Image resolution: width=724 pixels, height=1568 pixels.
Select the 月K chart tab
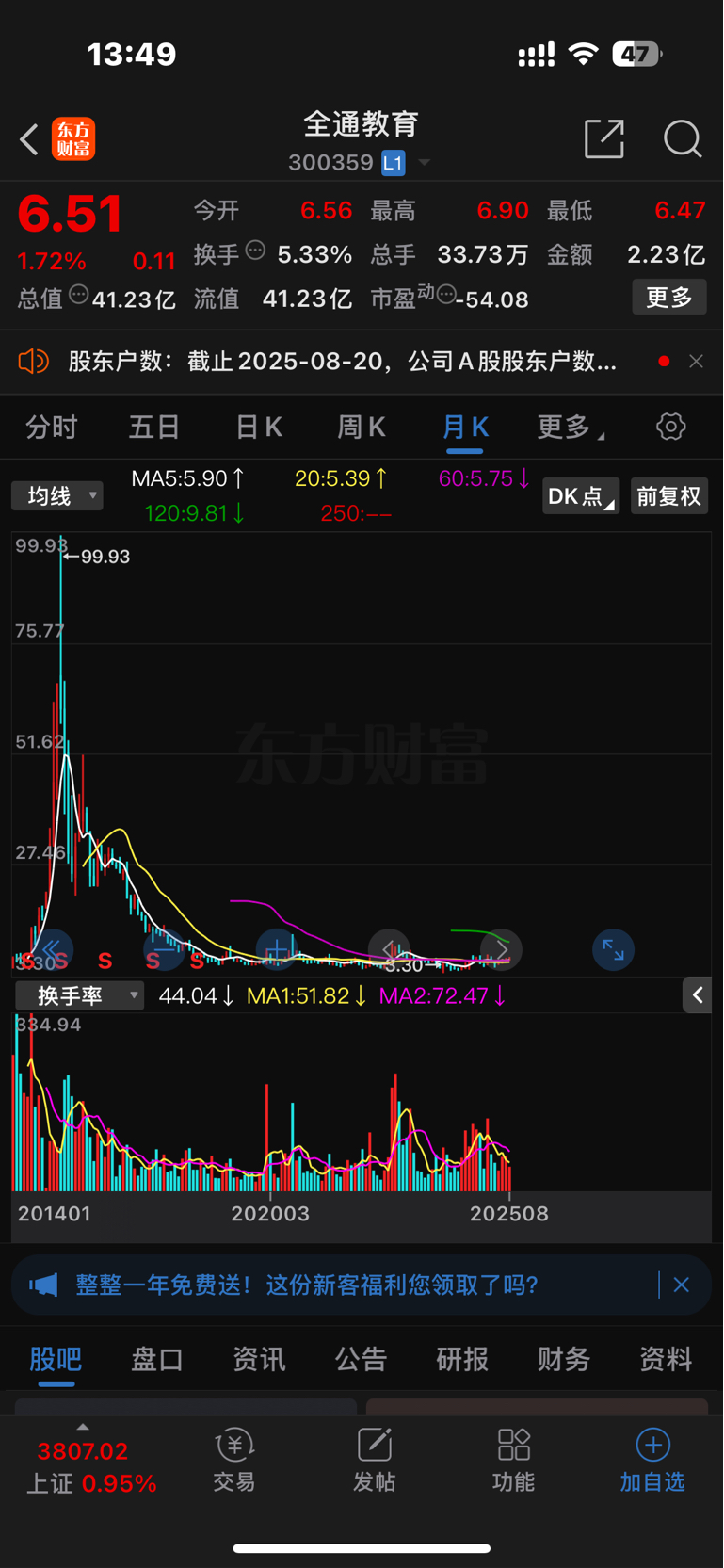click(x=465, y=428)
